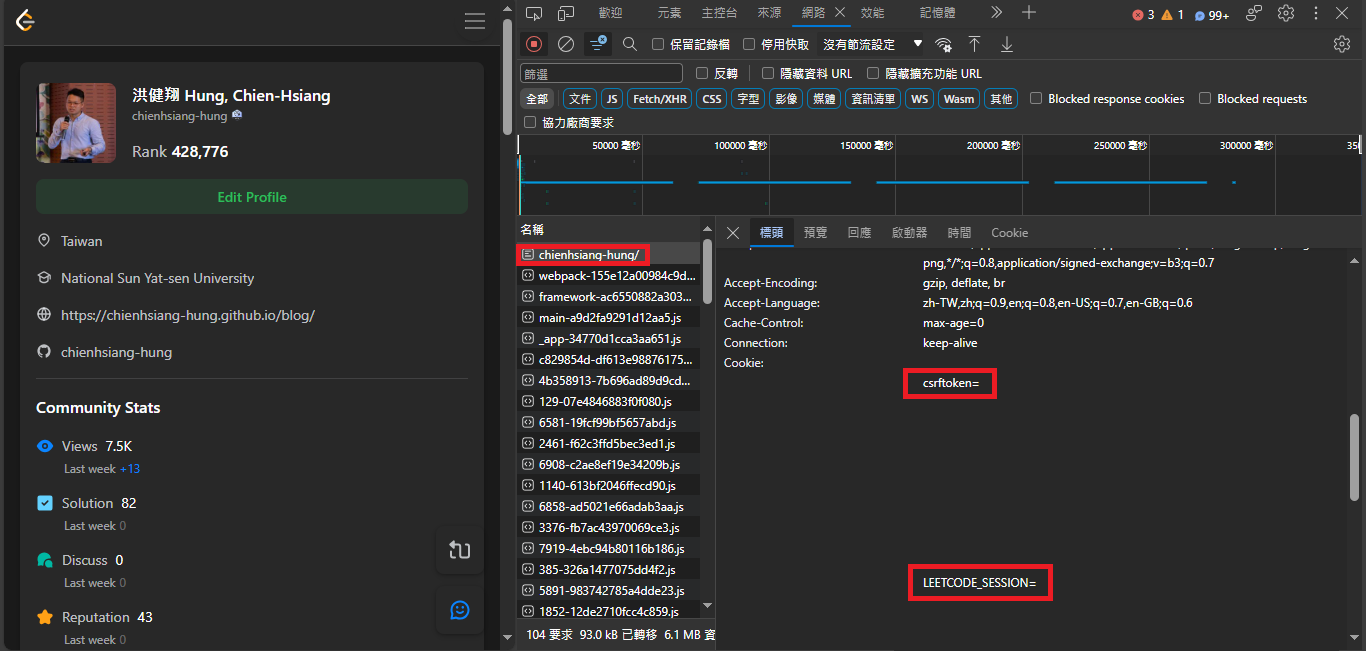
Task: Tick the 隱藏擴充功能 URL checkbox
Action: (873, 73)
